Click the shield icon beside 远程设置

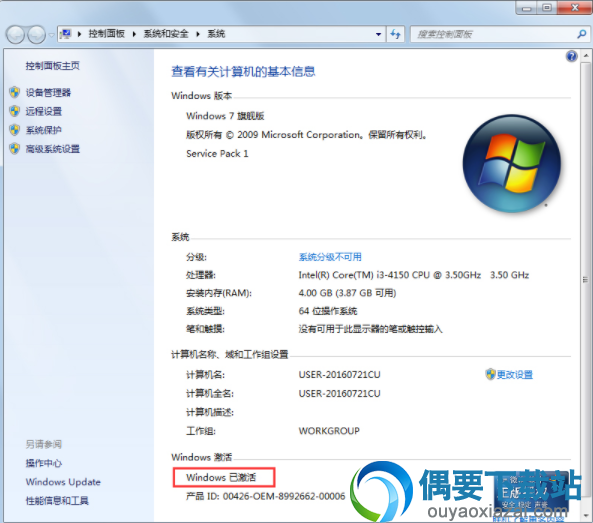(x=15, y=111)
